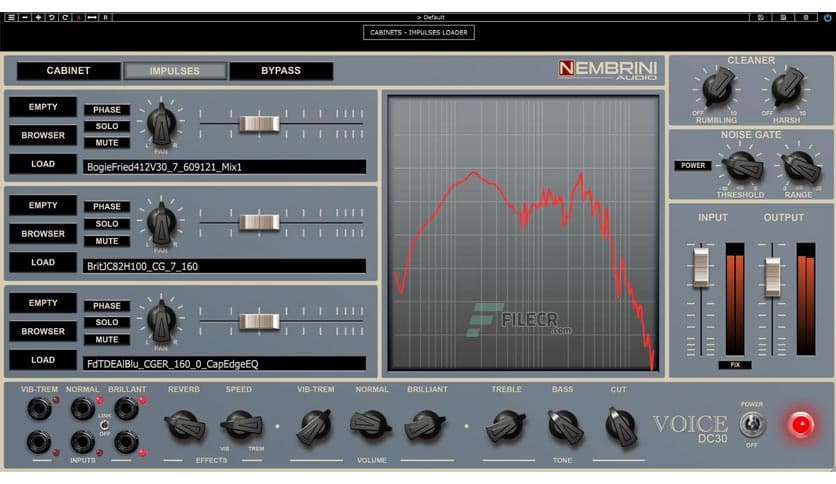Viewport: 836px width, 484px height.
Task: Open BROWSER for the BogieFried slot
Action: (x=43, y=135)
